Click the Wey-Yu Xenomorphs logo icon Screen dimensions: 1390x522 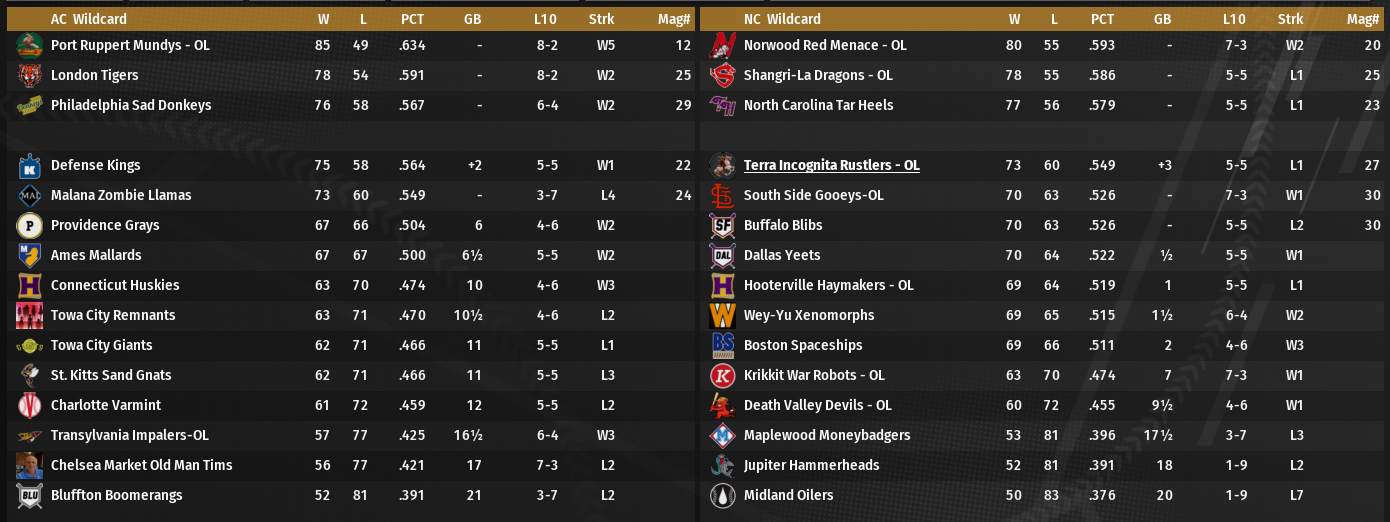pos(722,315)
